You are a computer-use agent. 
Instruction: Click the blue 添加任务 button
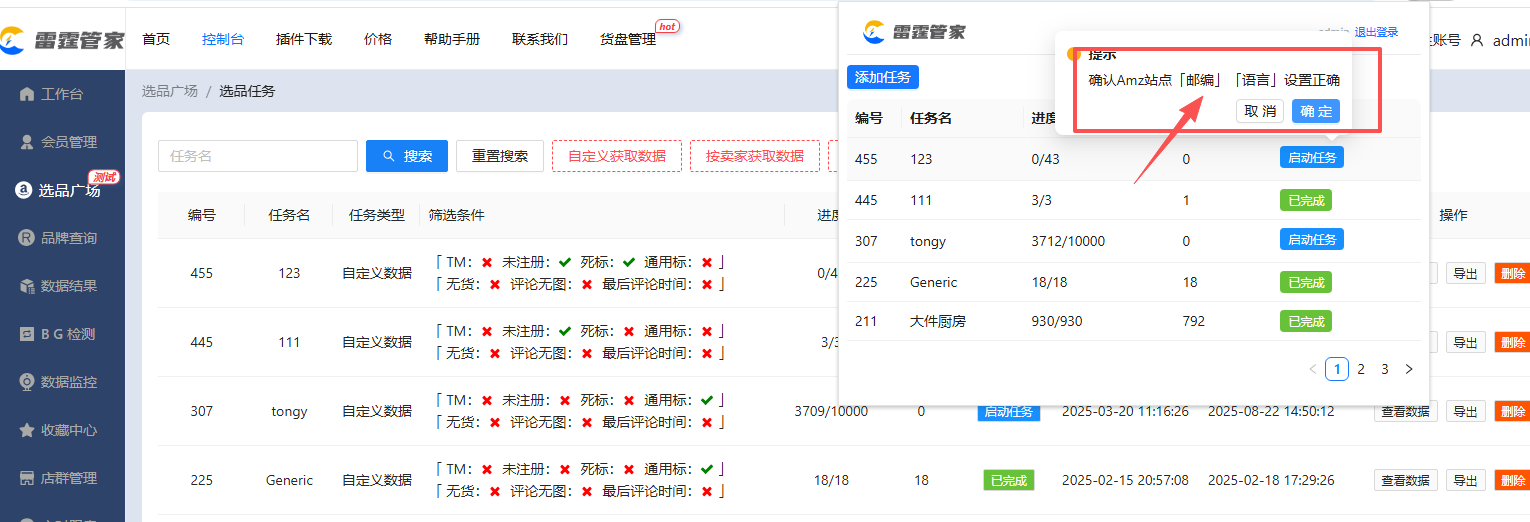882,77
